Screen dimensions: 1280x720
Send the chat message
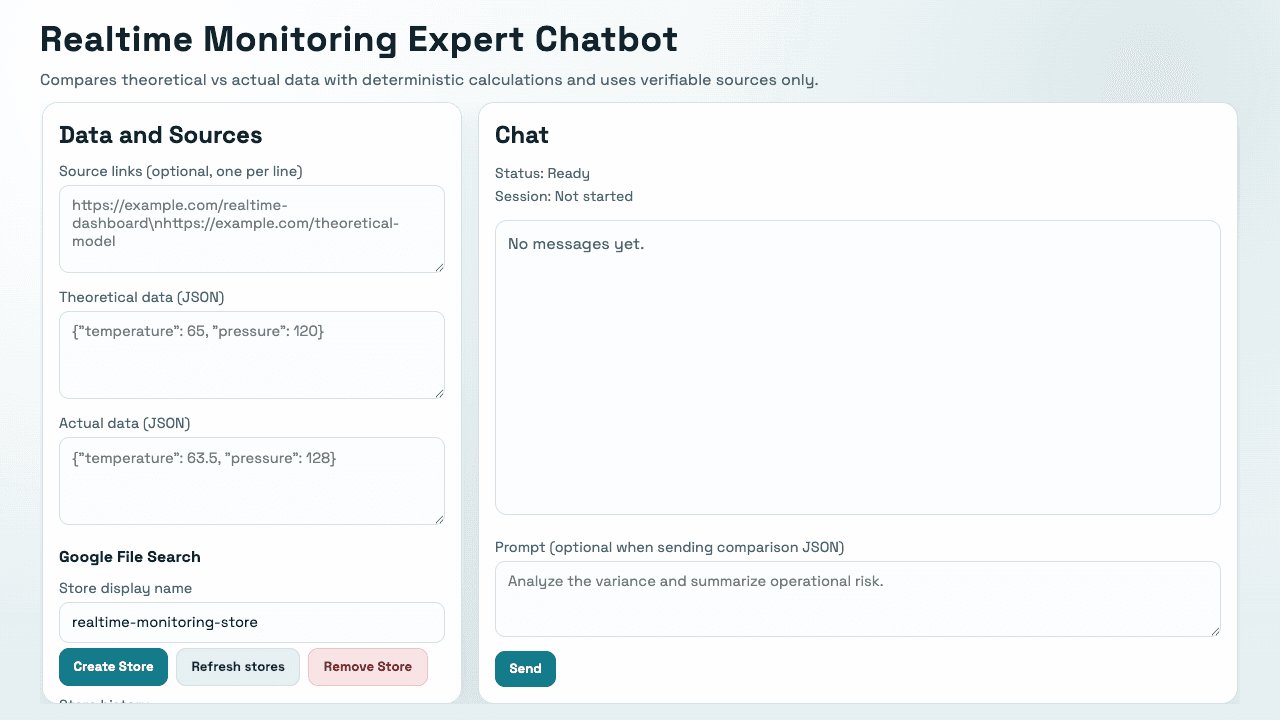click(525, 669)
